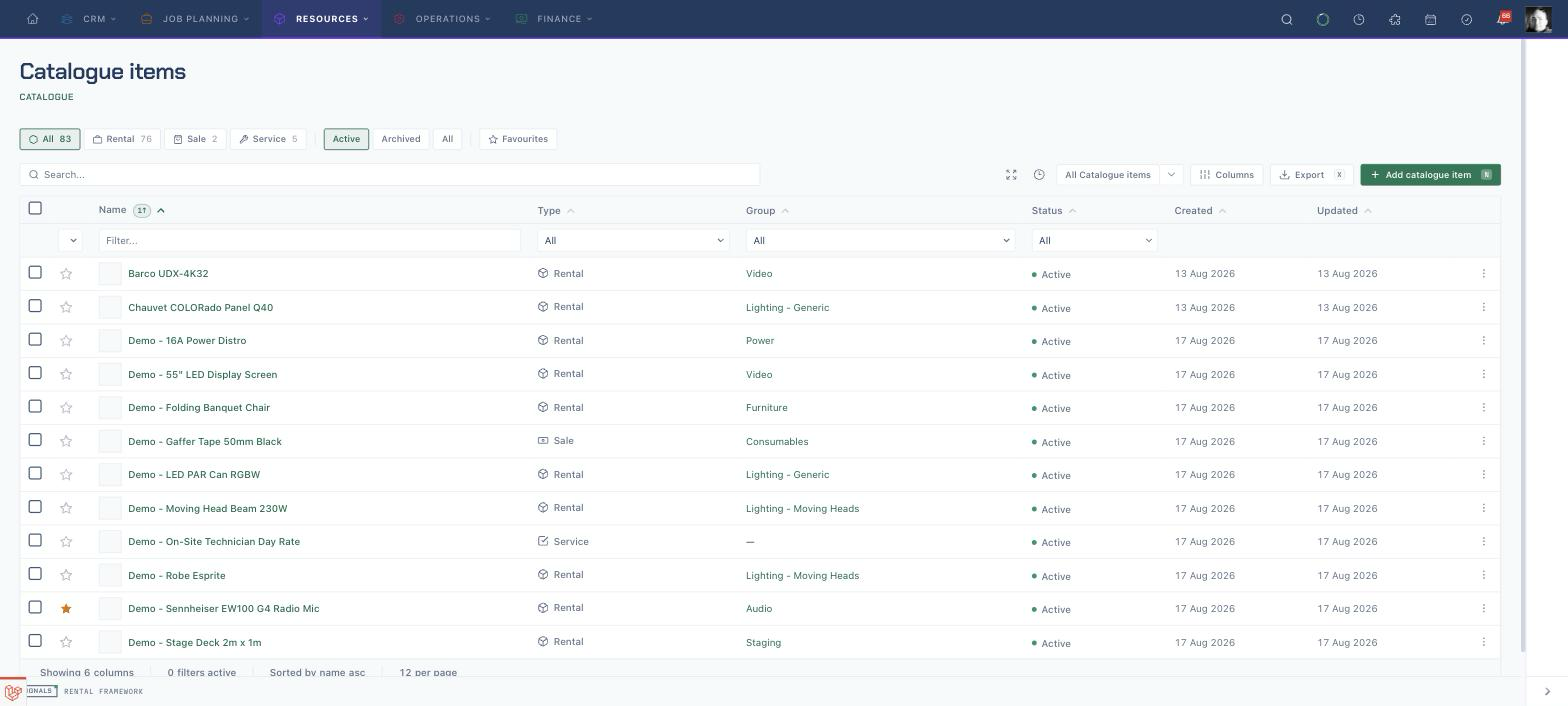Open row actions for Demo - Gaffer Tape 50mm Black
The width and height of the screenshot is (1568, 706).
click(x=1483, y=441)
